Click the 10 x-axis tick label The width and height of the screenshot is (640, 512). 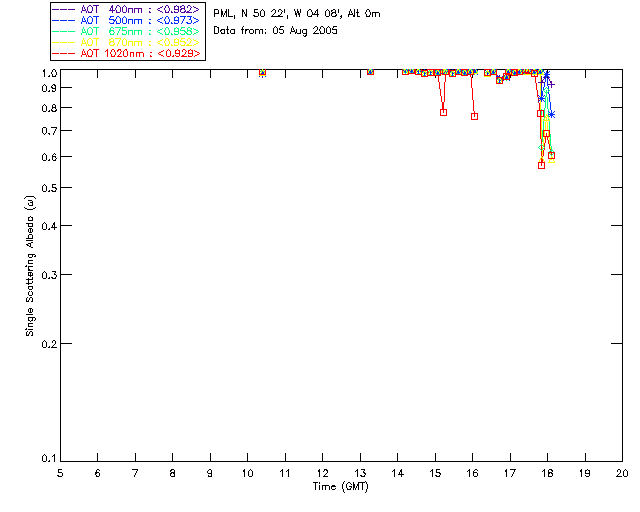click(247, 473)
